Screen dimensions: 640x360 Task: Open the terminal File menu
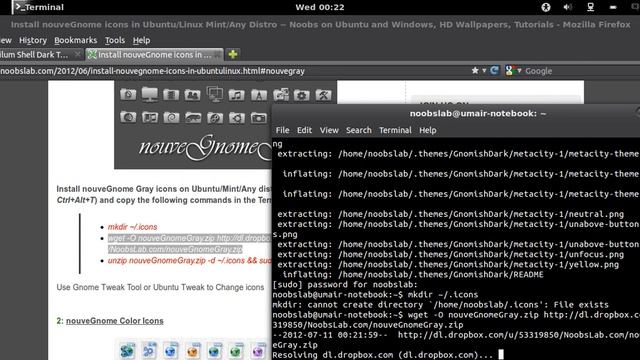(x=282, y=130)
